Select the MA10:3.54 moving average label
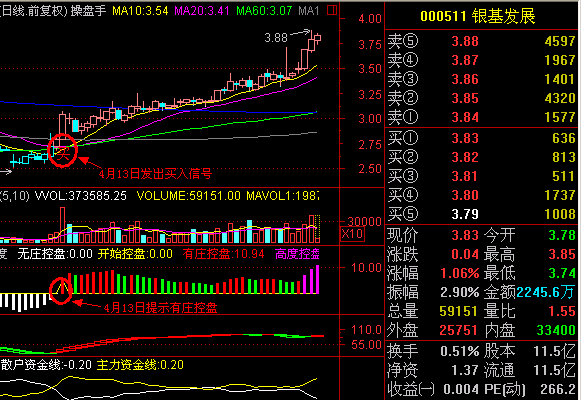Image resolution: width=581 pixels, height=400 pixels. coord(140,10)
